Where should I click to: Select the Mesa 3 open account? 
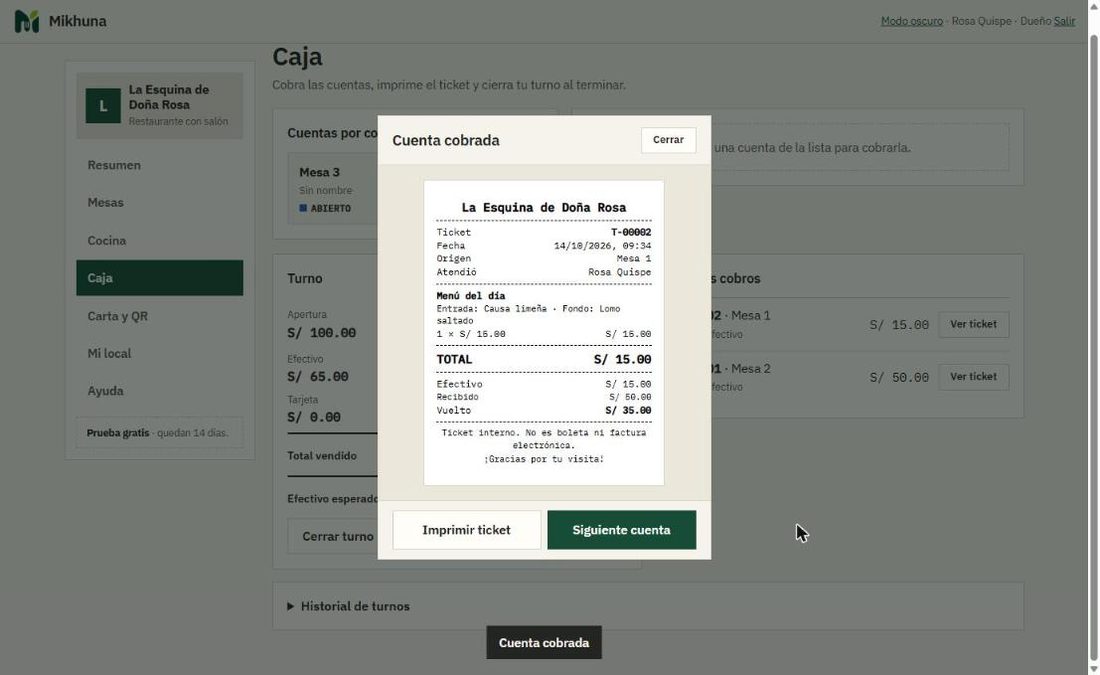(333, 189)
